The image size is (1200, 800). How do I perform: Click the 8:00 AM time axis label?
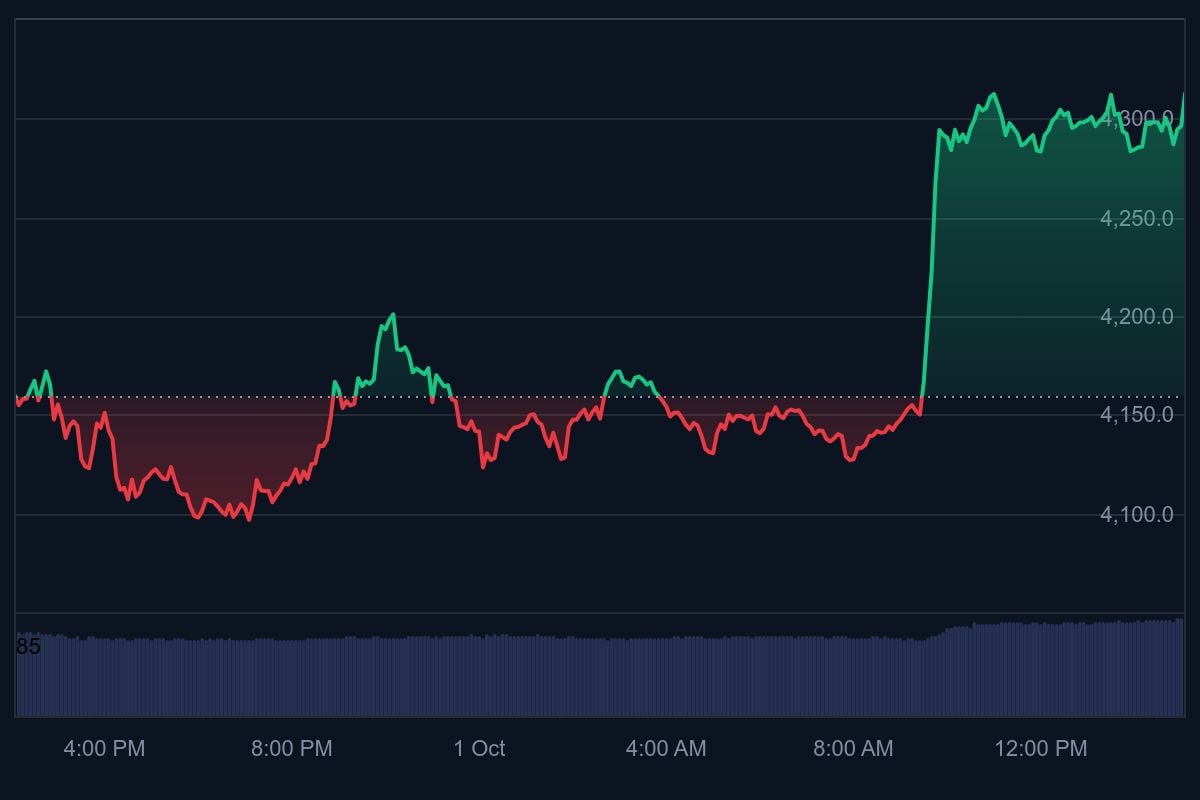pyautogui.click(x=853, y=748)
